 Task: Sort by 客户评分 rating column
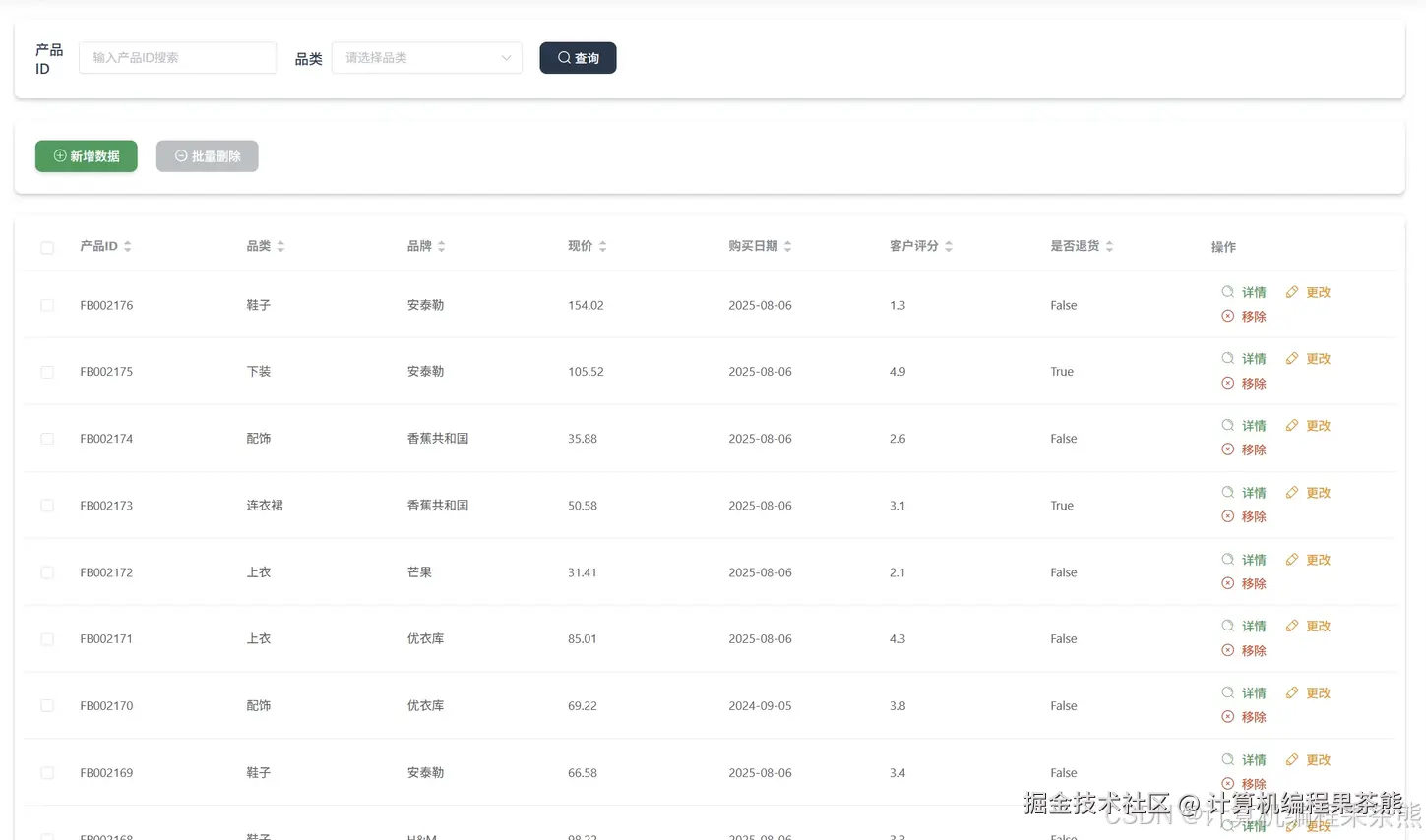(921, 246)
